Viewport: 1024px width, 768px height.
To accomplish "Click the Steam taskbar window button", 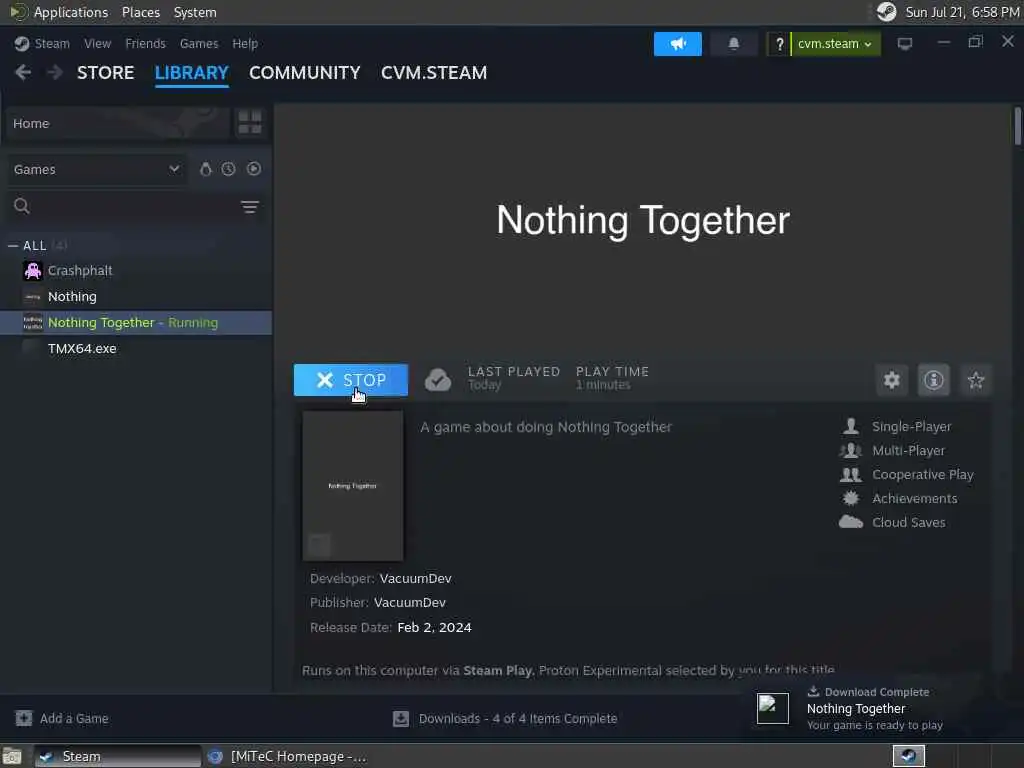I will [118, 756].
